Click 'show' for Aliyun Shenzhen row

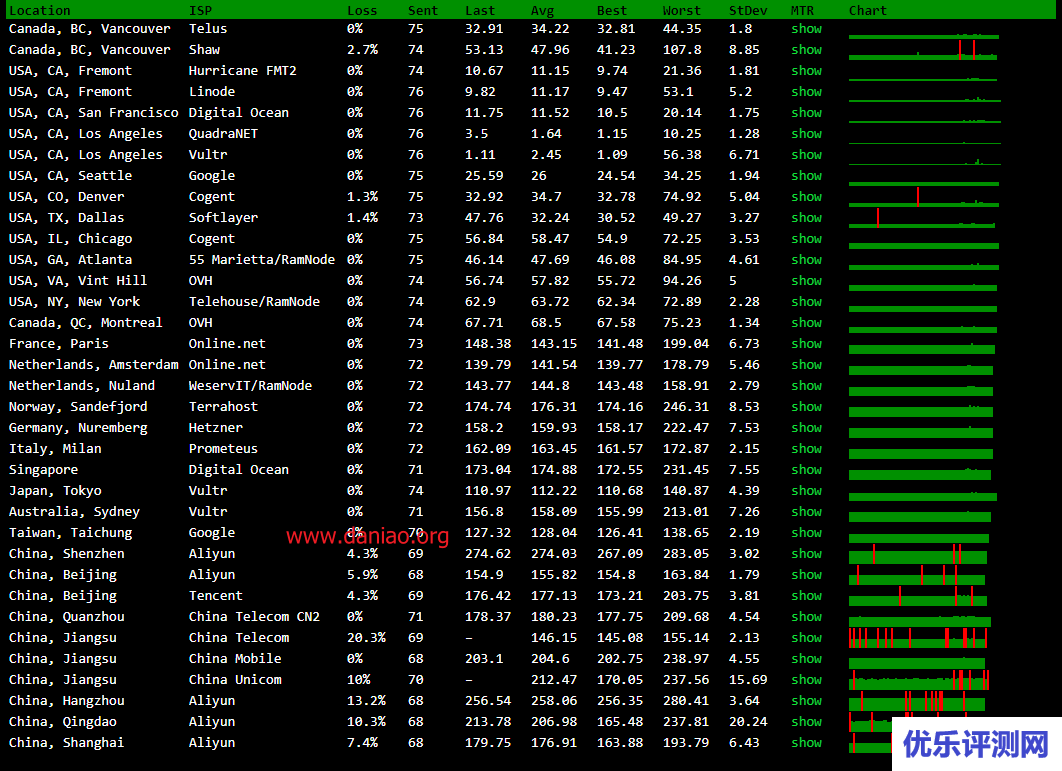(806, 554)
